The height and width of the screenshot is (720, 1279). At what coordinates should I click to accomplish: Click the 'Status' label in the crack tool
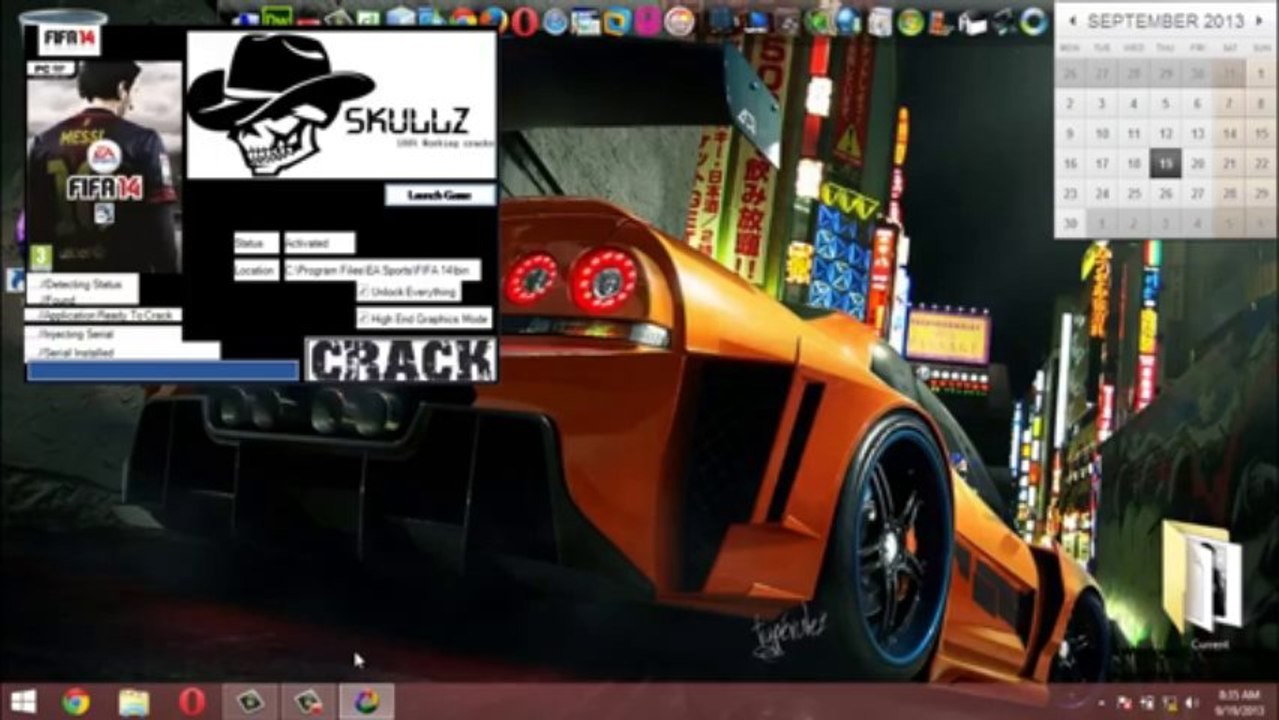(256, 243)
